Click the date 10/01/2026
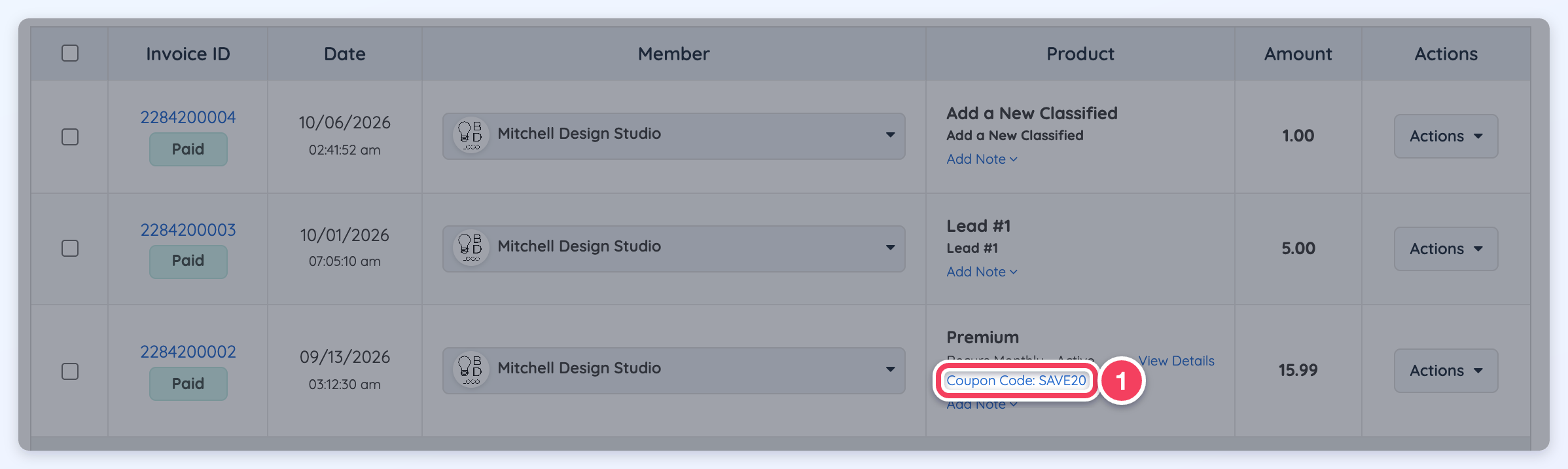This screenshot has width=1568, height=469. 345,235
